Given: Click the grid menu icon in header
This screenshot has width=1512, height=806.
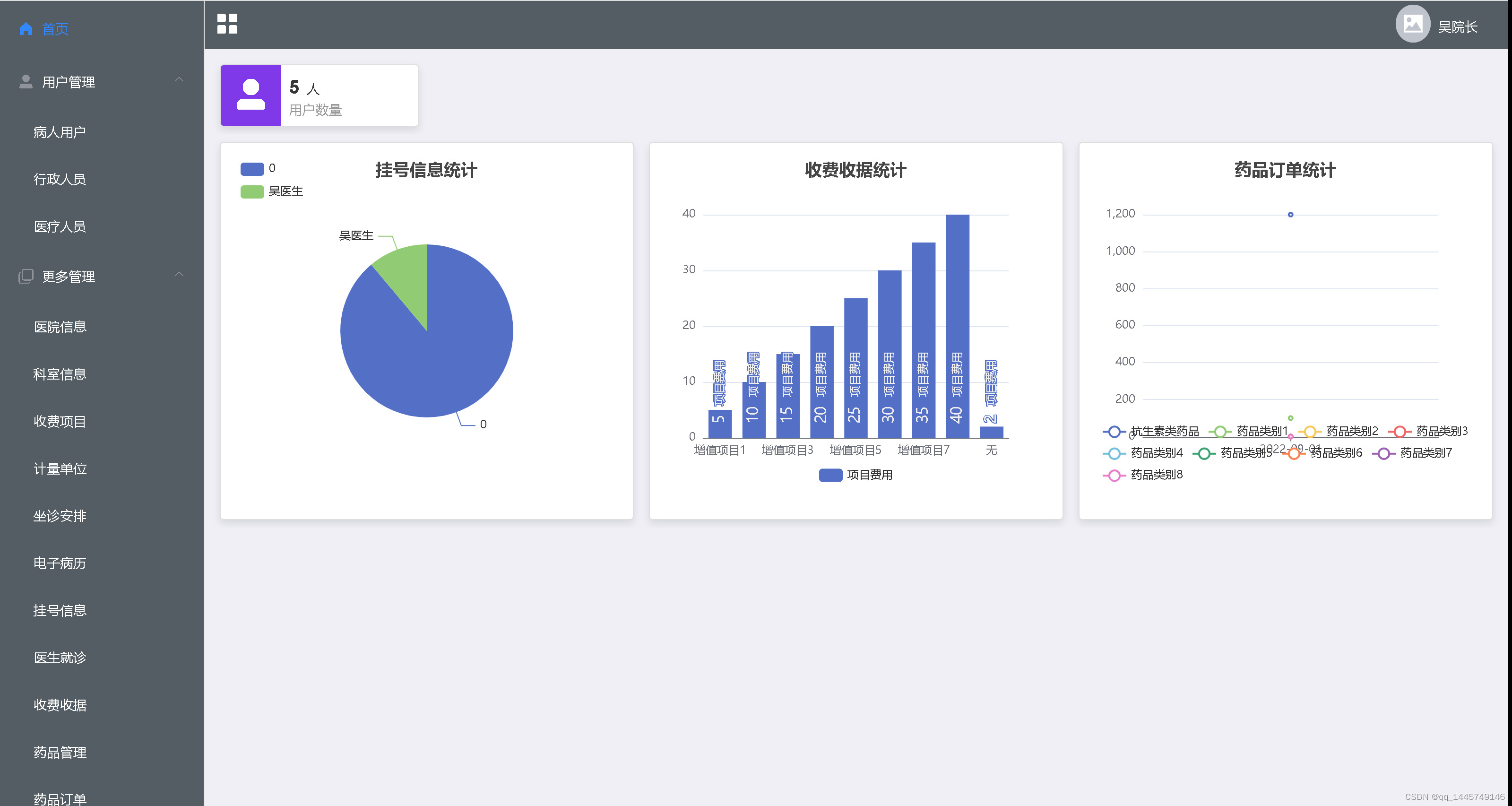Looking at the screenshot, I should click(227, 24).
